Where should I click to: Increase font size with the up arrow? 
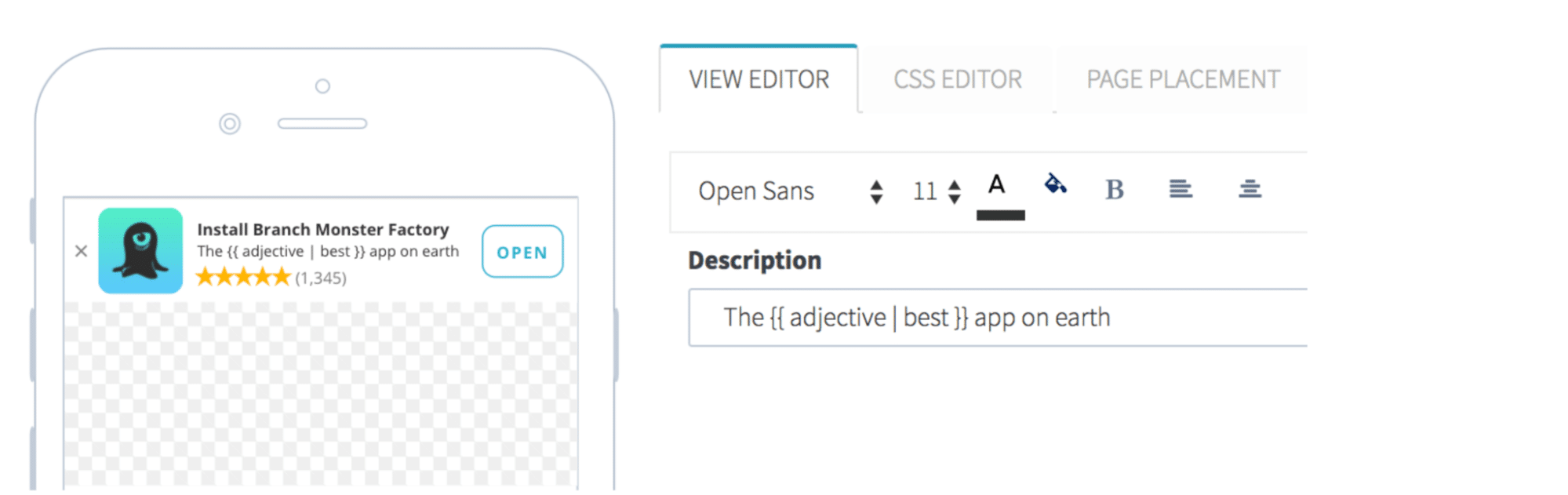[955, 185]
